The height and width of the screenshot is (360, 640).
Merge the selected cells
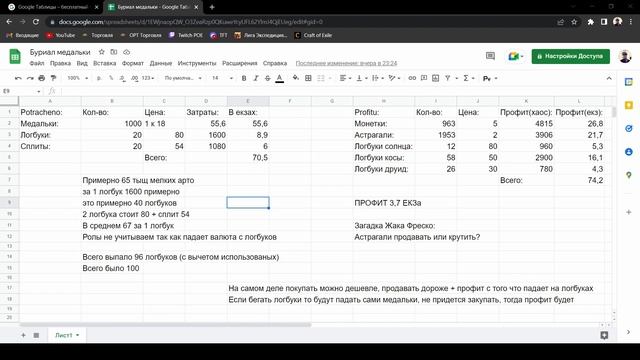321,78
